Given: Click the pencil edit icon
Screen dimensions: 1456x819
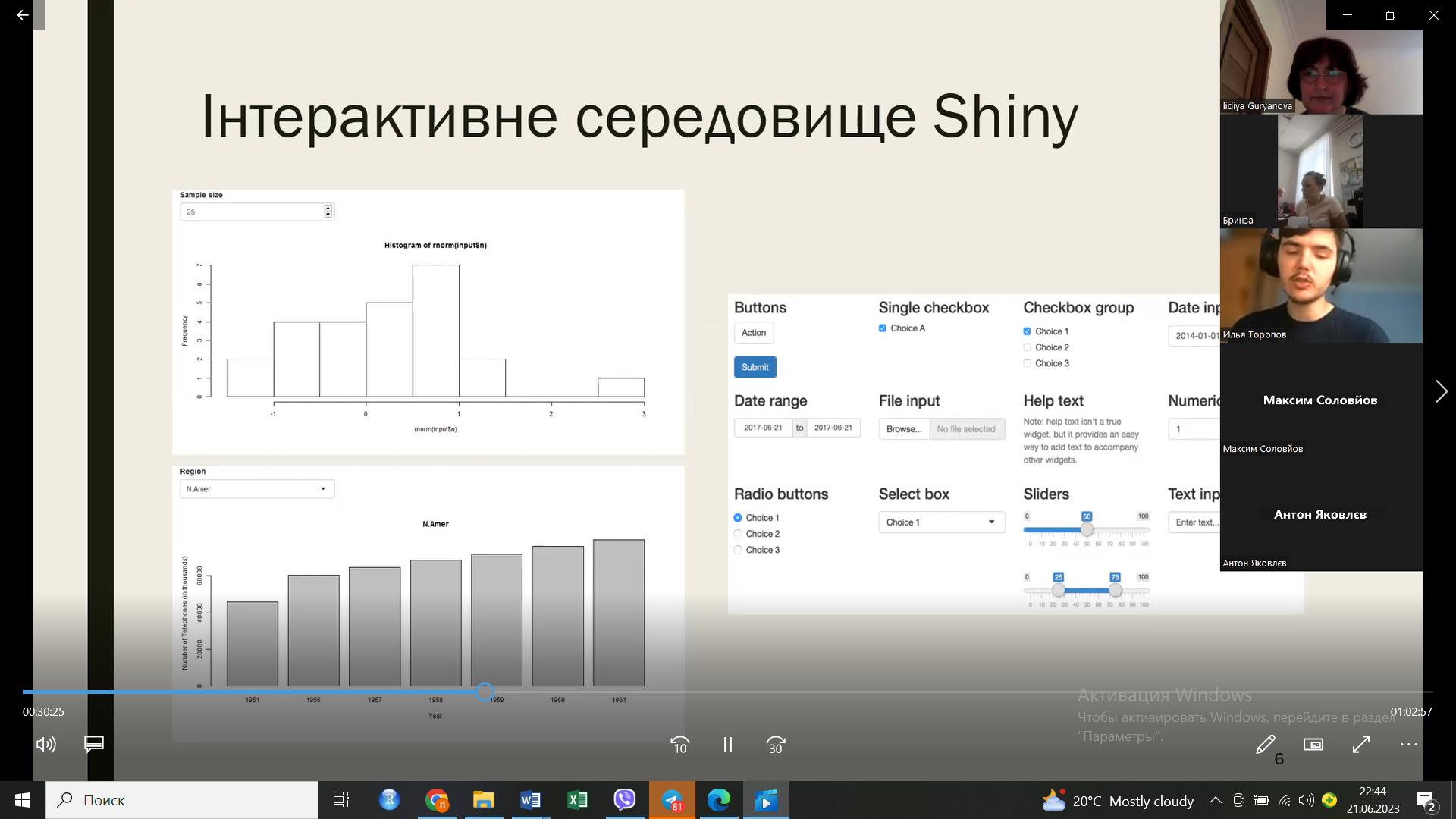Looking at the screenshot, I should point(1265,745).
